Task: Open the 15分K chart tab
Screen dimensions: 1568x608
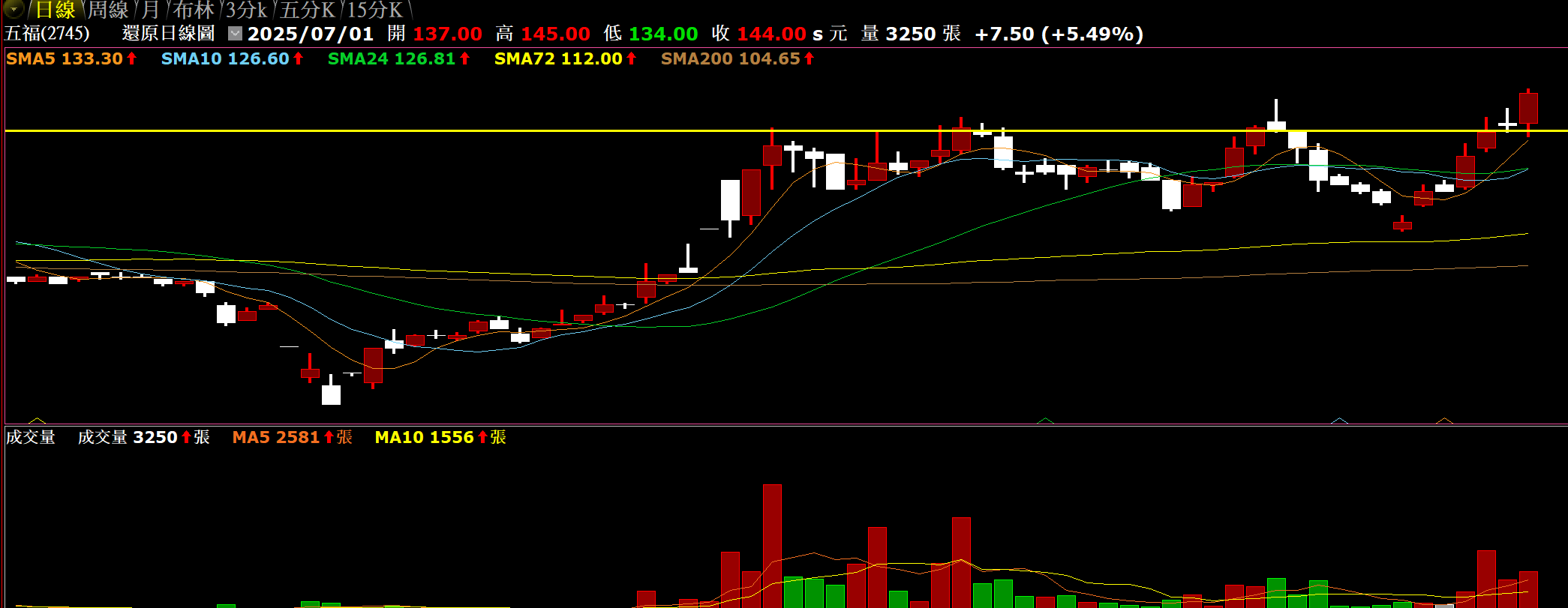Action: (x=375, y=10)
